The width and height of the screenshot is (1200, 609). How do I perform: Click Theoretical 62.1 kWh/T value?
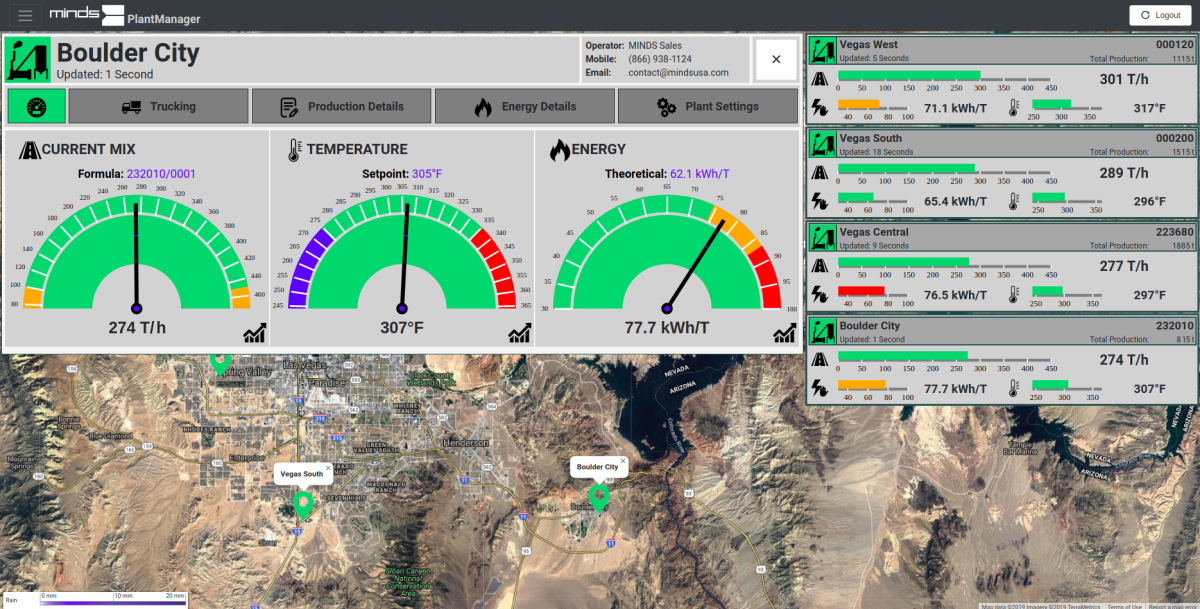tap(699, 174)
